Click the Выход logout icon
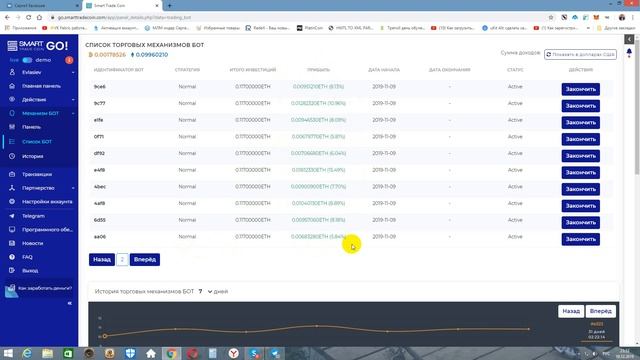The image size is (640, 360). click(x=12, y=271)
